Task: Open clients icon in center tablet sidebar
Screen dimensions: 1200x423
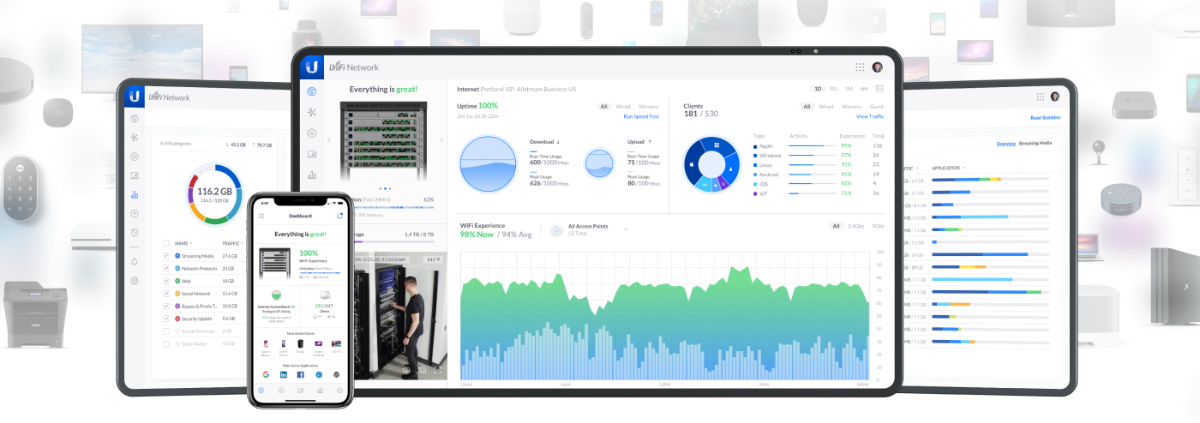Action: point(312,154)
